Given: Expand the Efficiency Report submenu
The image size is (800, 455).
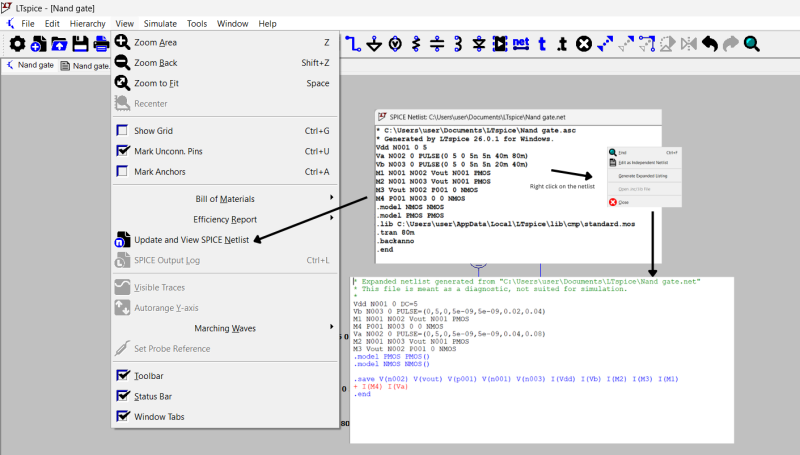Looking at the screenshot, I should pyautogui.click(x=225, y=219).
